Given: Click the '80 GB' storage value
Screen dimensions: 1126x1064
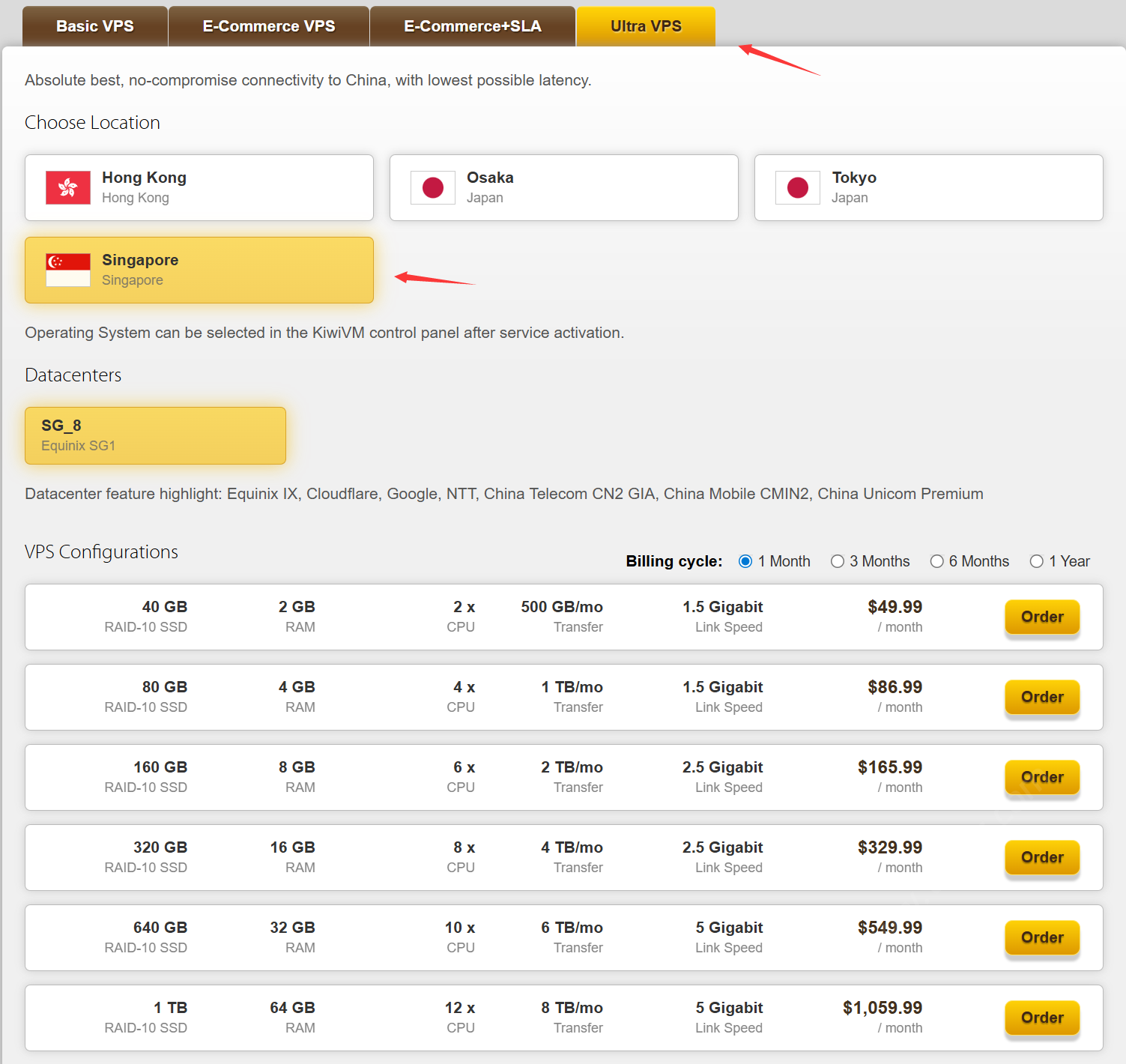Looking at the screenshot, I should click(x=165, y=687).
